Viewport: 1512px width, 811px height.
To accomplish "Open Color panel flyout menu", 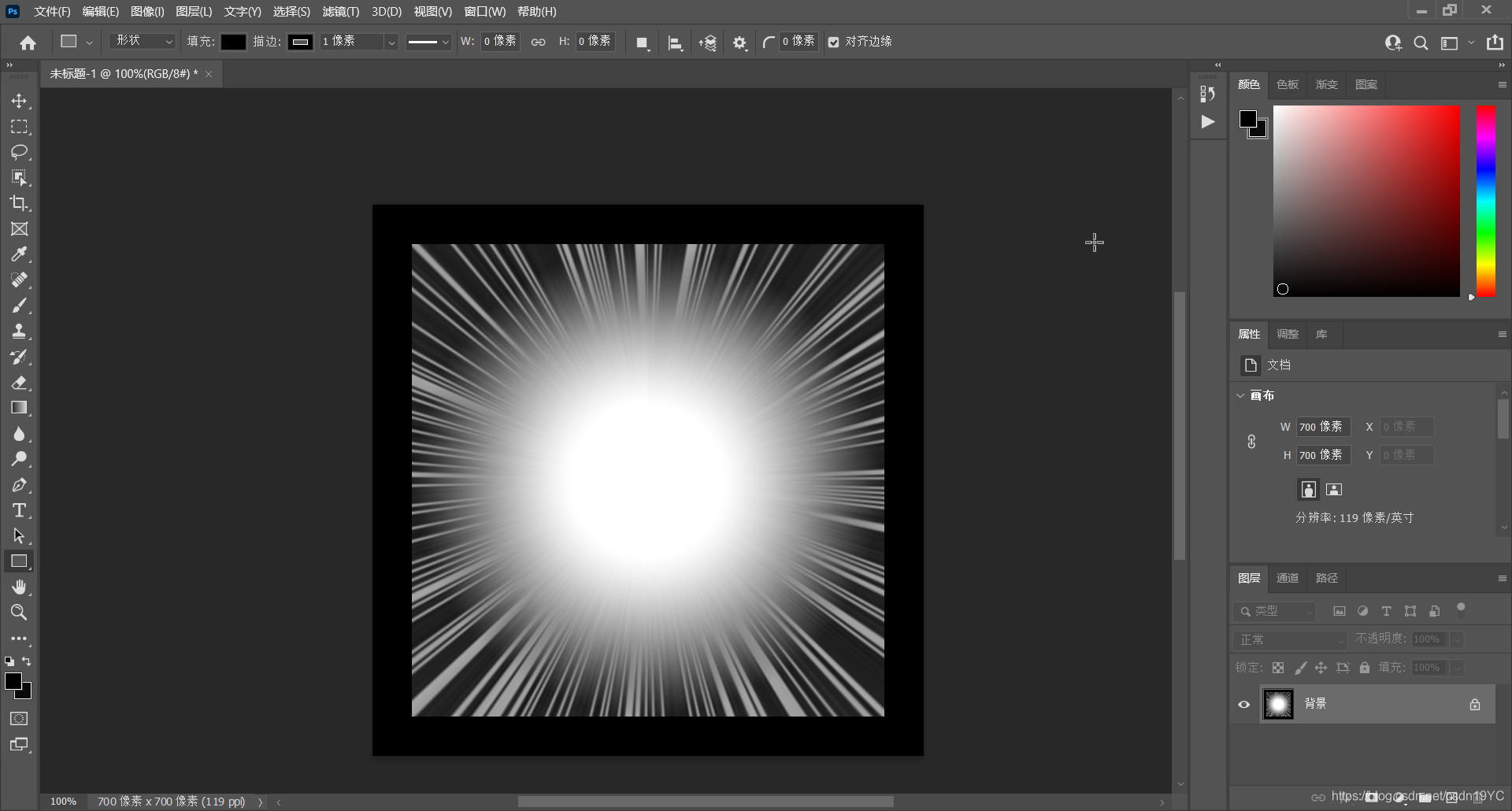I will (x=1502, y=84).
